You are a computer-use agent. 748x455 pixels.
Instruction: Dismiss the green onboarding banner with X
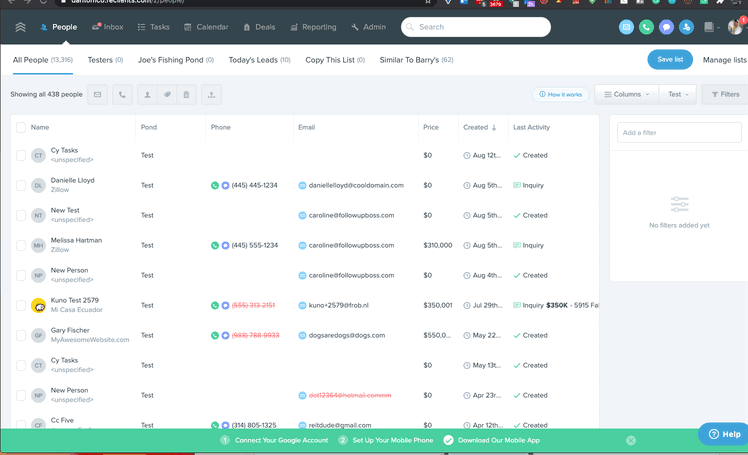point(631,441)
